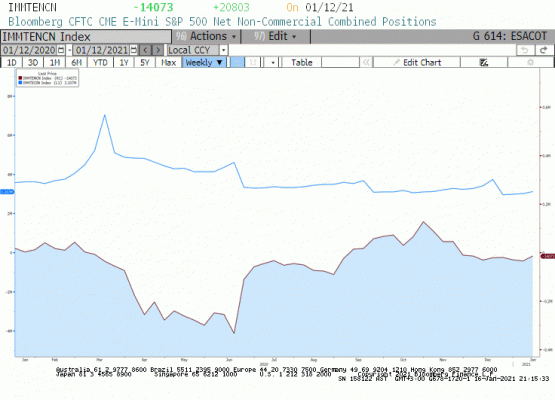Click the undo arrow icon
555x400 pixels.
click(525, 50)
